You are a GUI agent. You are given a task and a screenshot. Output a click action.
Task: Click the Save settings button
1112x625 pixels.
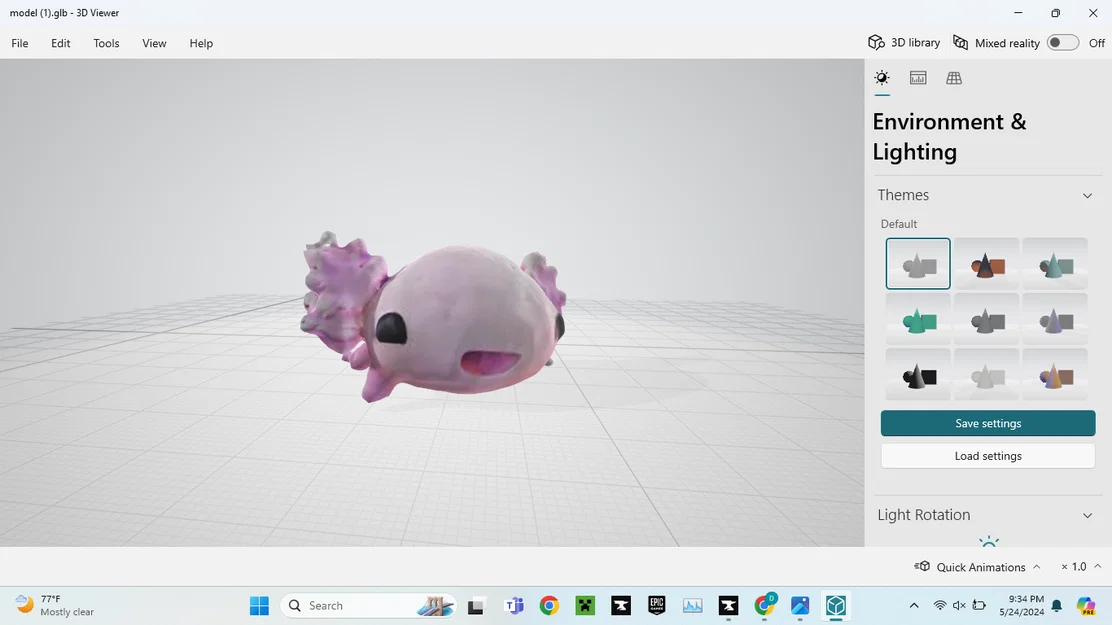pos(988,423)
